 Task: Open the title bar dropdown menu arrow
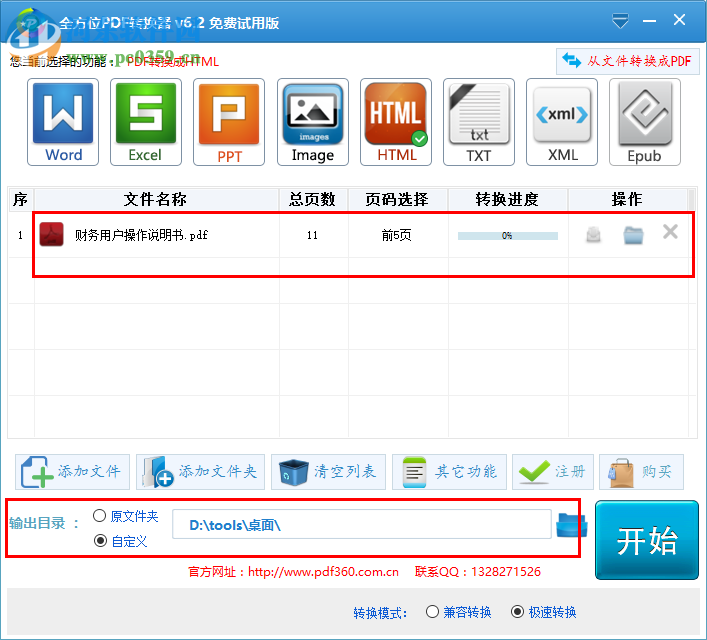point(620,21)
